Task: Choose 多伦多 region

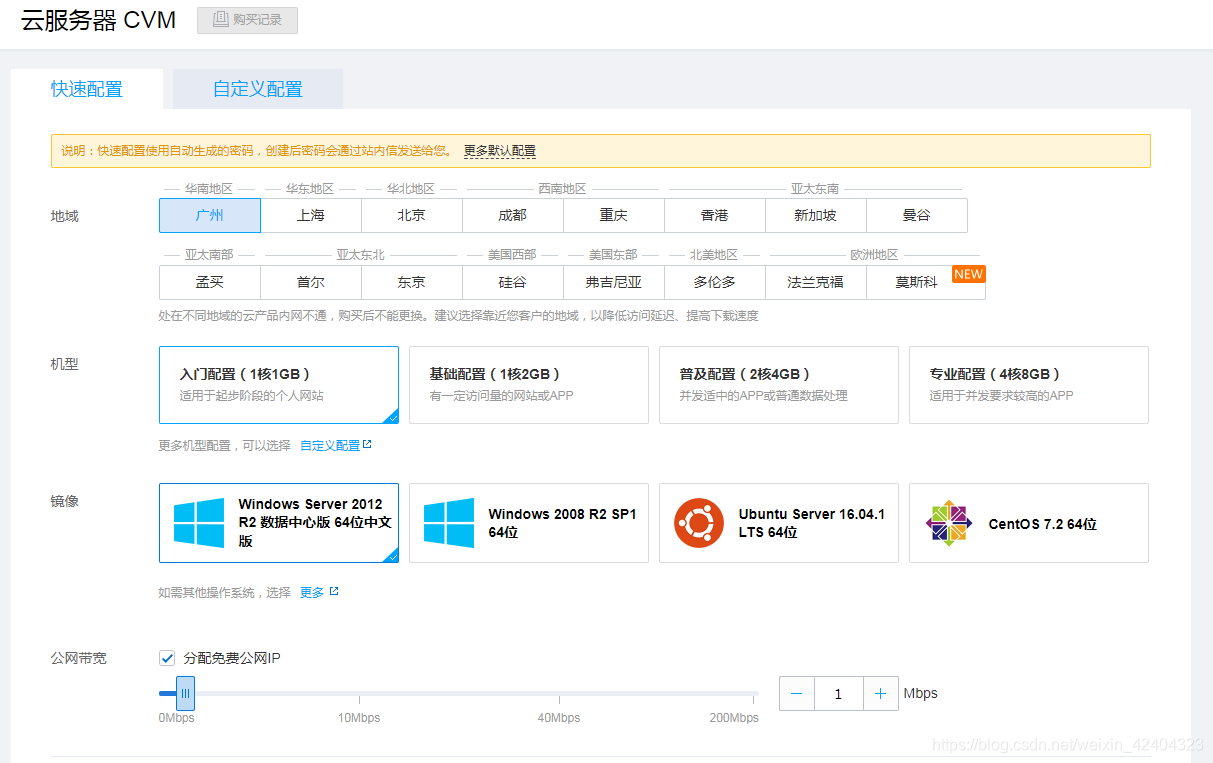Action: click(x=715, y=282)
